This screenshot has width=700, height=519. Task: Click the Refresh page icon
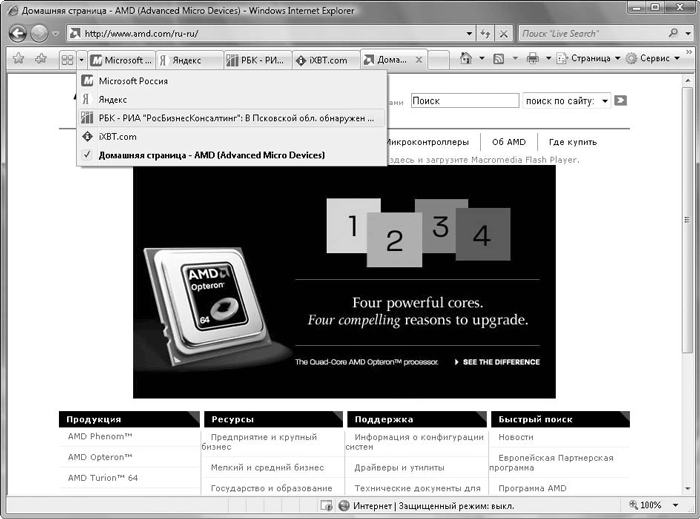(483, 33)
